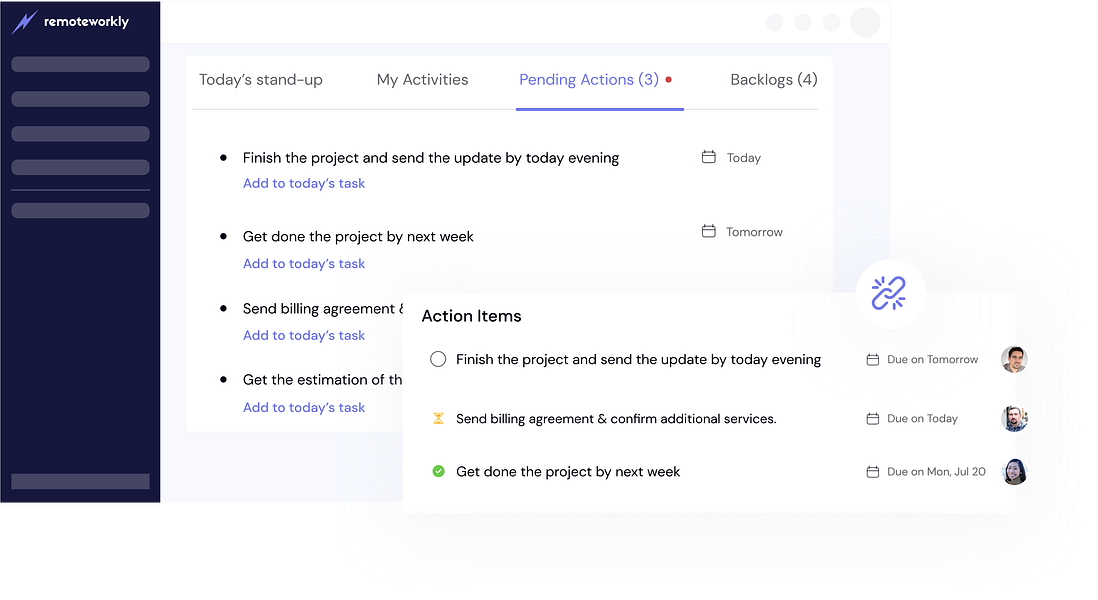Click calendar icon next to Due on Tomorrow
Viewport: 1098px width, 600px height.
pyautogui.click(x=872, y=359)
